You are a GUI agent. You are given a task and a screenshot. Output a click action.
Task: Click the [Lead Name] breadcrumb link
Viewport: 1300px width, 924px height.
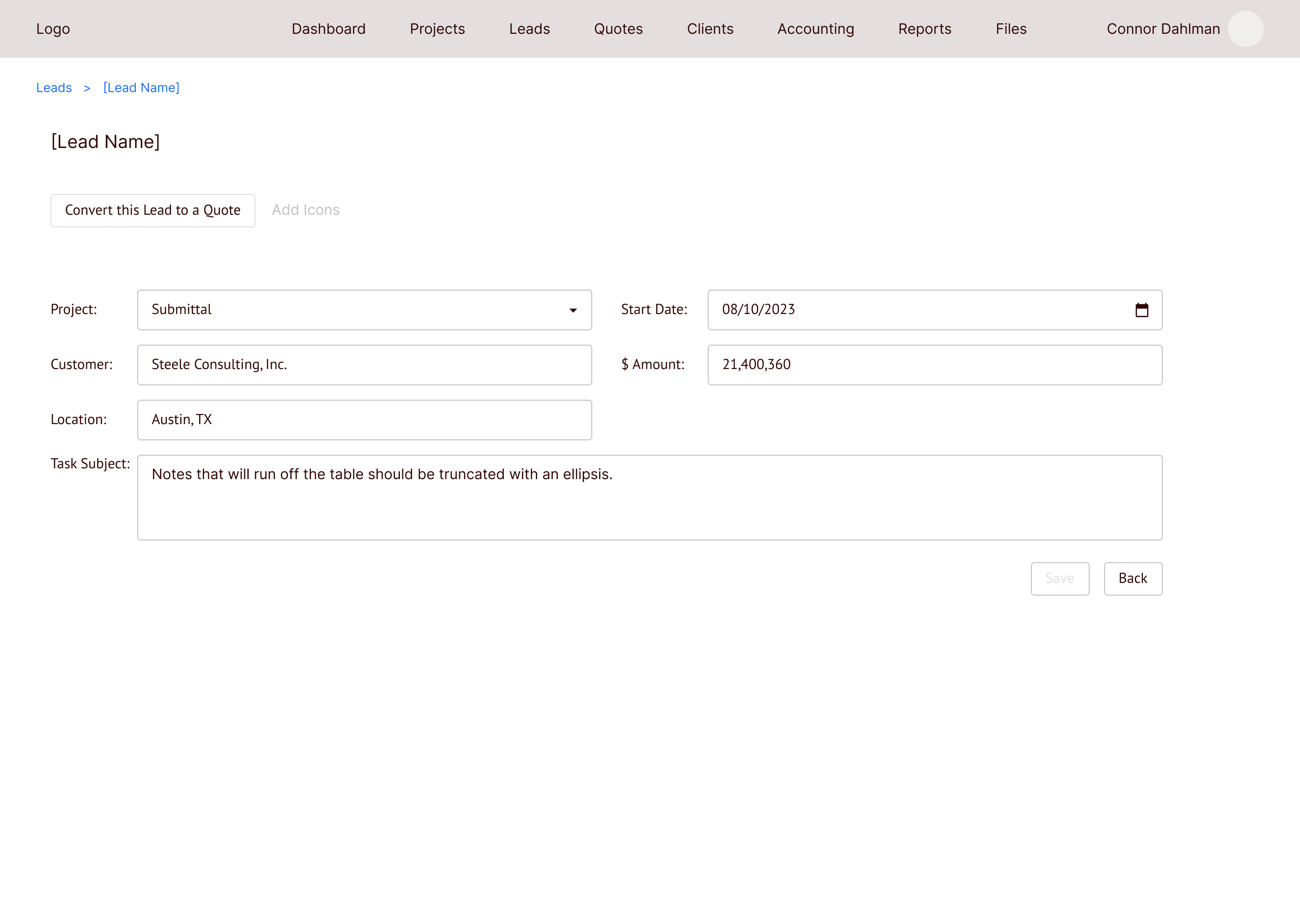click(x=141, y=88)
